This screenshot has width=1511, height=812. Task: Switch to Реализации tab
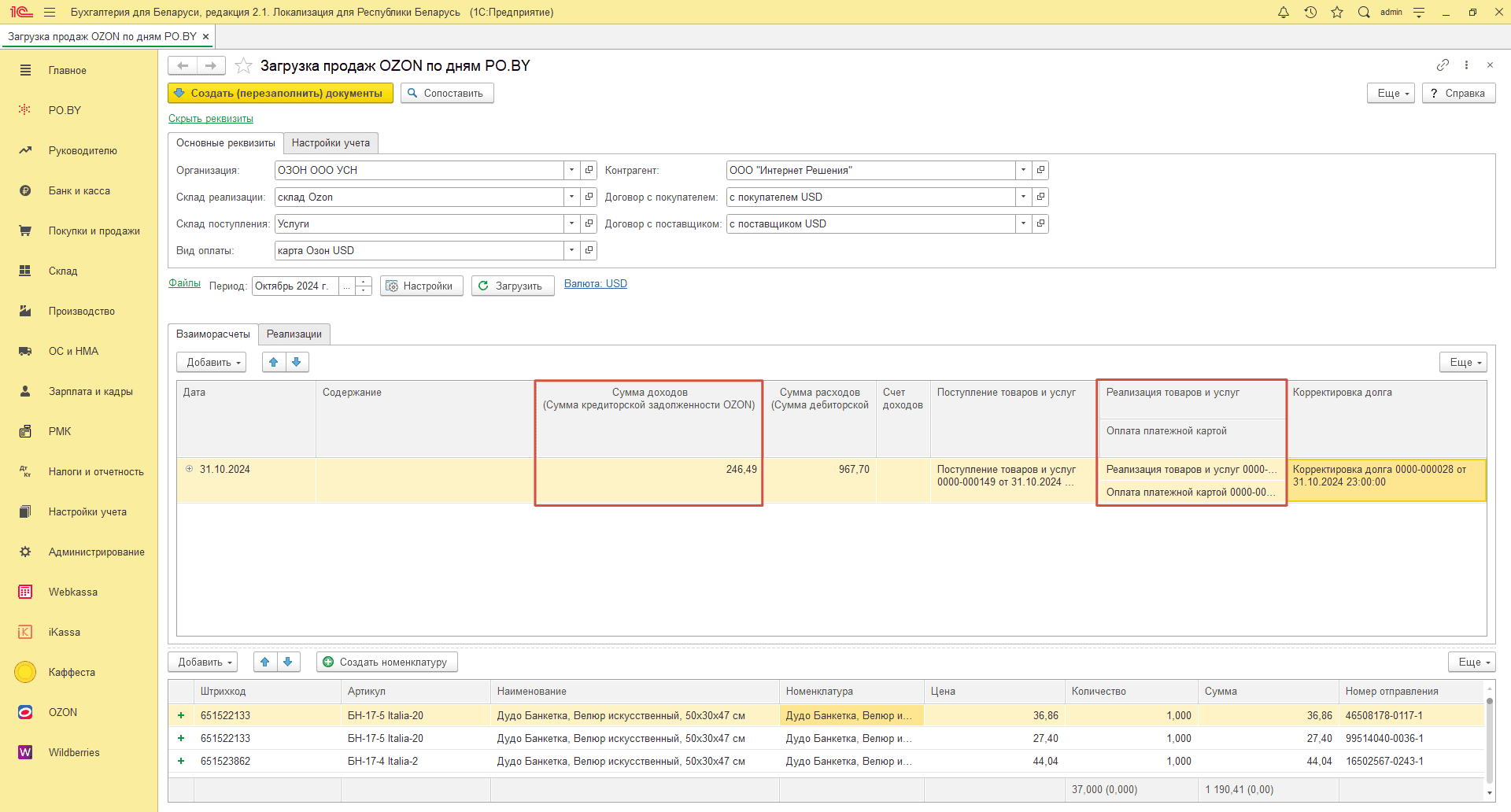click(294, 334)
